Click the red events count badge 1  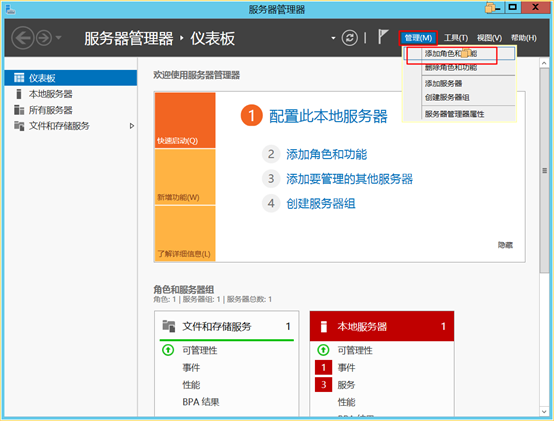323,367
